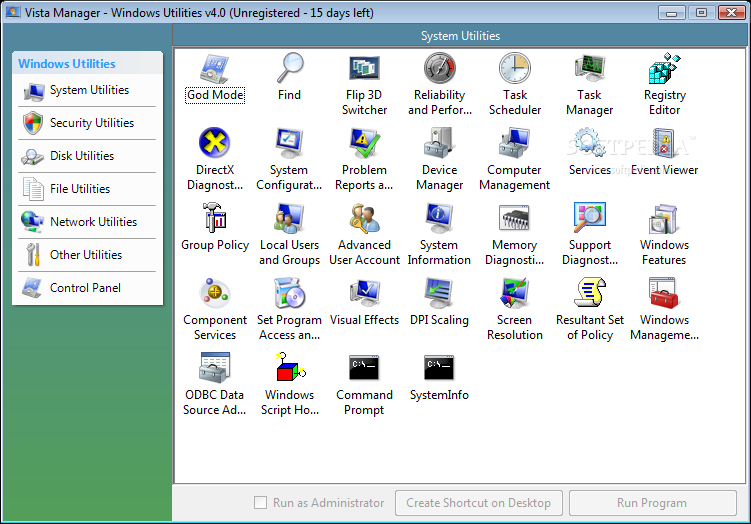Open Memory Diagnostic chip icon
The image size is (751, 524).
(514, 217)
